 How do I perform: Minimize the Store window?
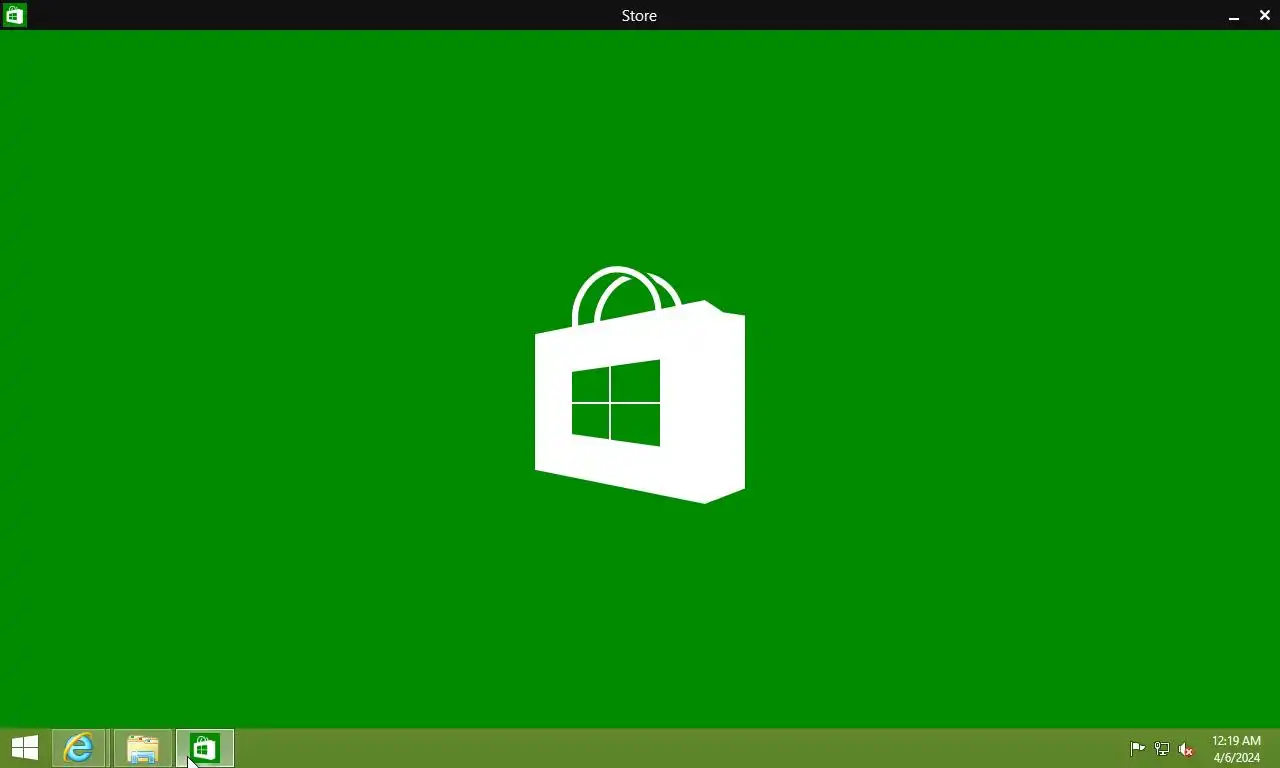click(x=1234, y=16)
